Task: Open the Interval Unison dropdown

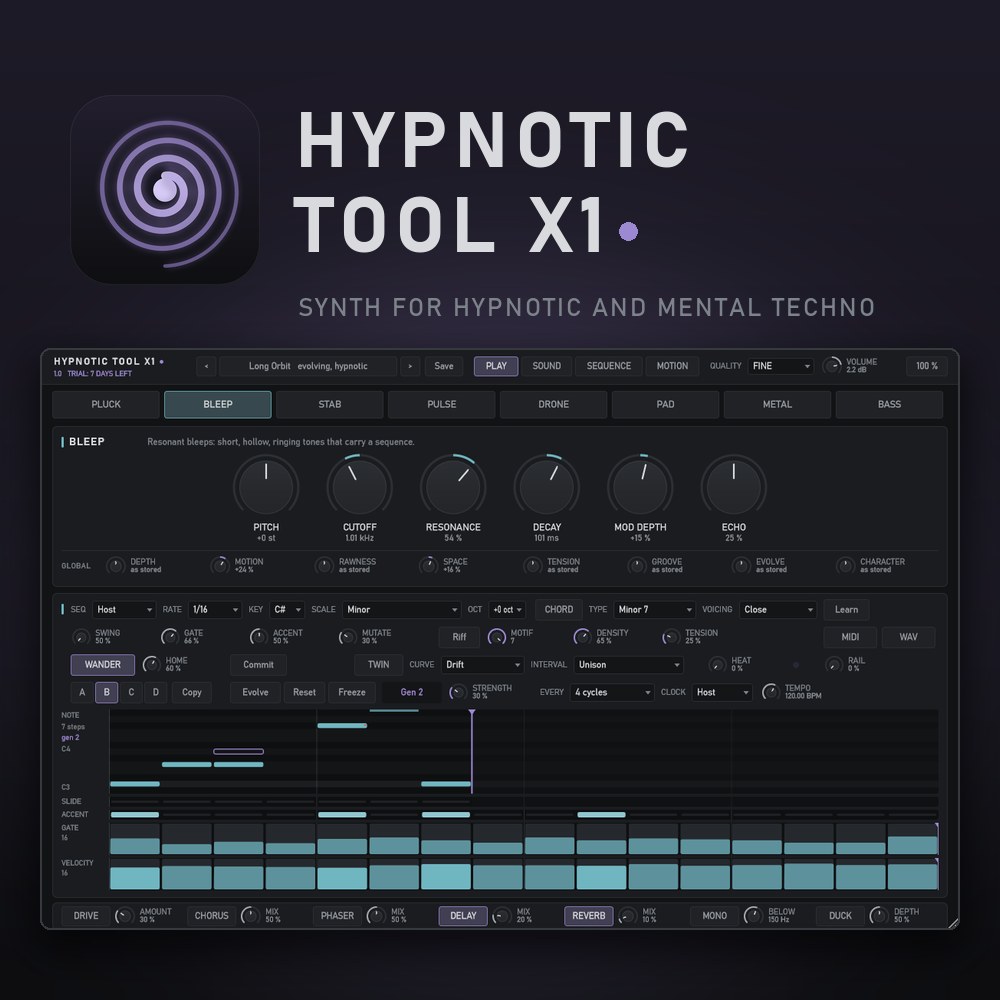Action: [628, 665]
